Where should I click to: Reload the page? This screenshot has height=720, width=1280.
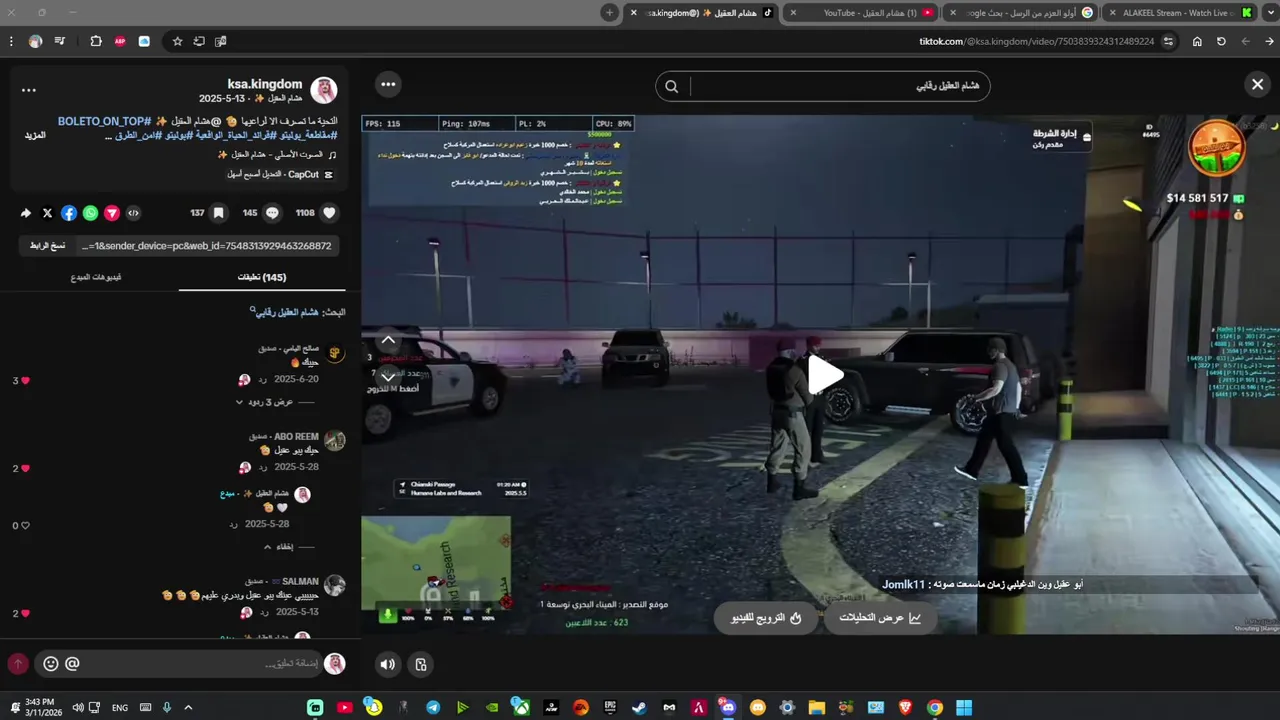pyautogui.click(x=1221, y=41)
